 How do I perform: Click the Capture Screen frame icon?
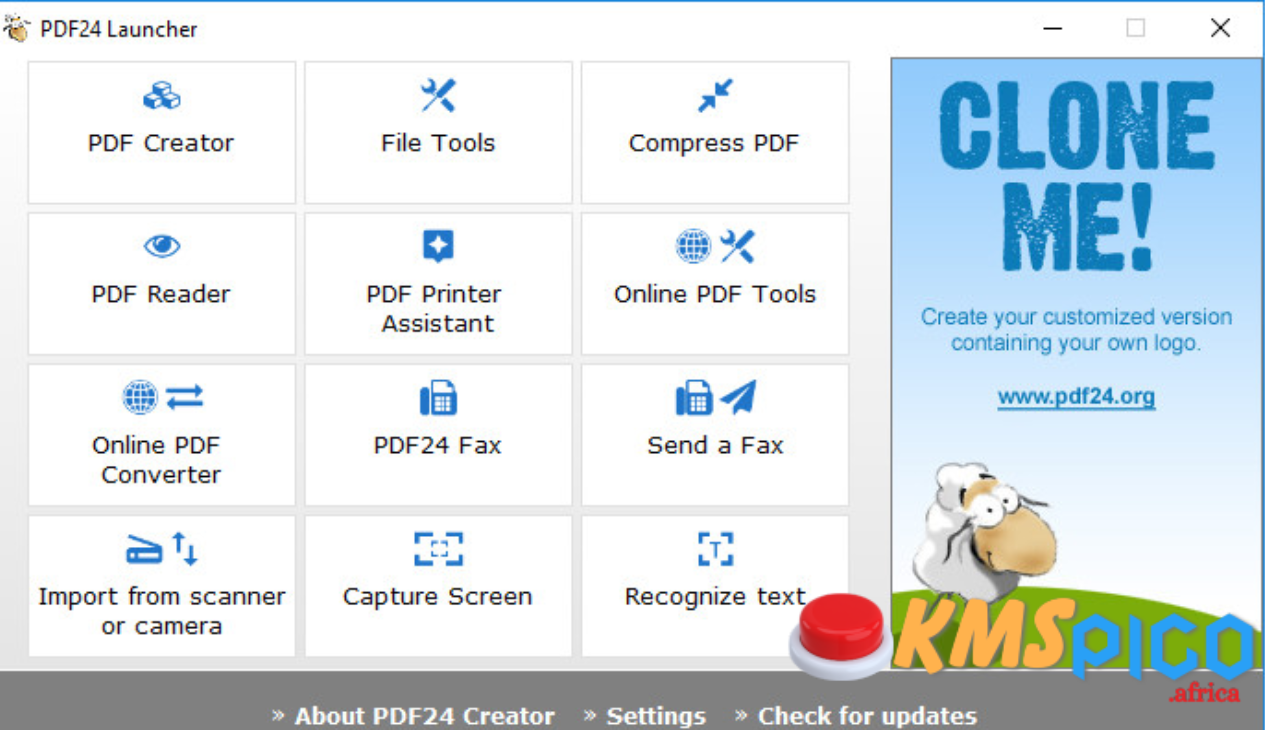pyautogui.click(x=438, y=548)
